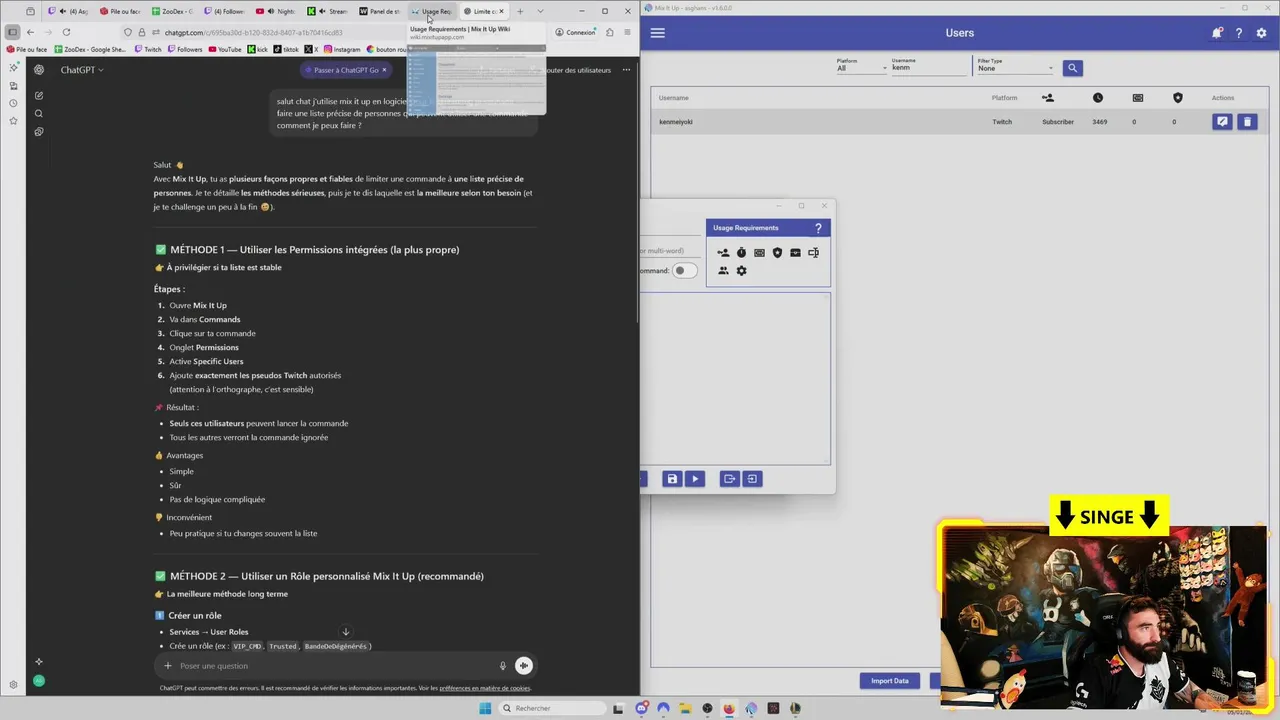
Task: Open the rank shield requirement icon
Action: (x=777, y=253)
